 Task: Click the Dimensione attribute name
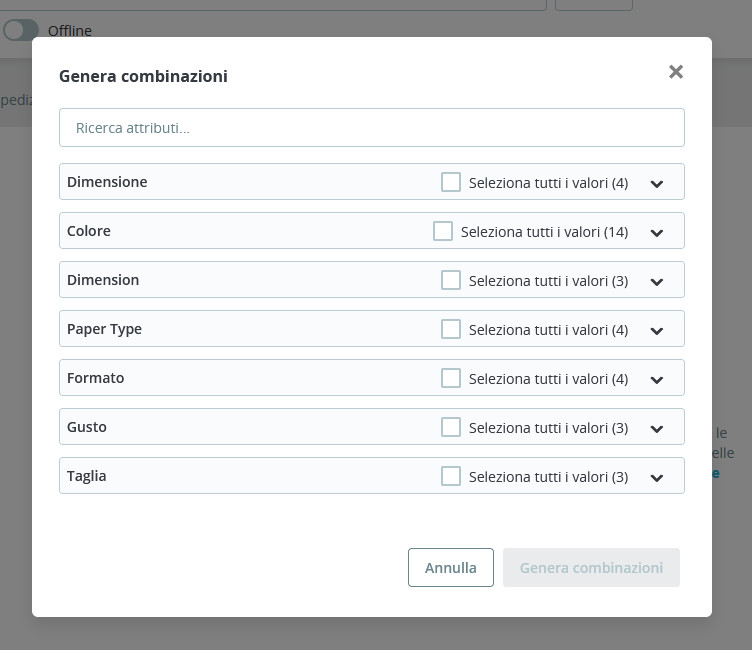point(107,182)
